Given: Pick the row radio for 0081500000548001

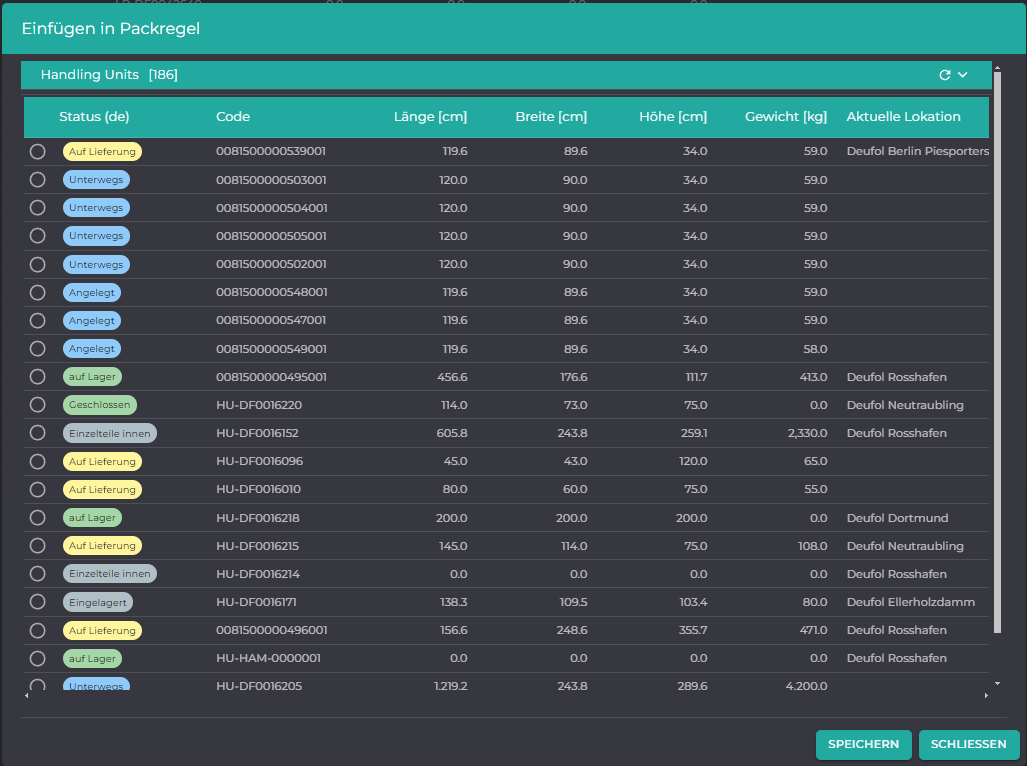Looking at the screenshot, I should [x=37, y=293].
